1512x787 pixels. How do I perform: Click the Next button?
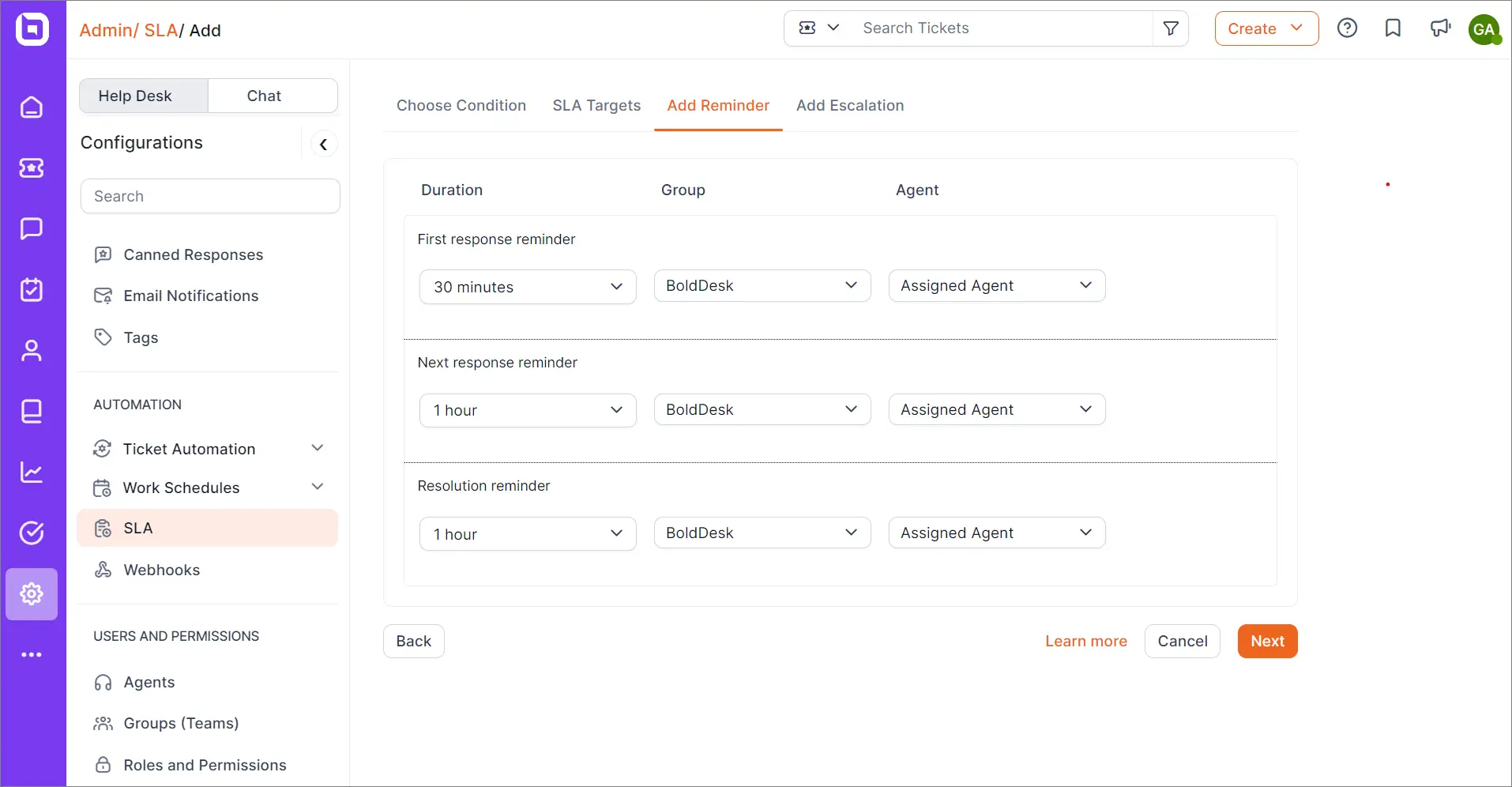(x=1267, y=641)
